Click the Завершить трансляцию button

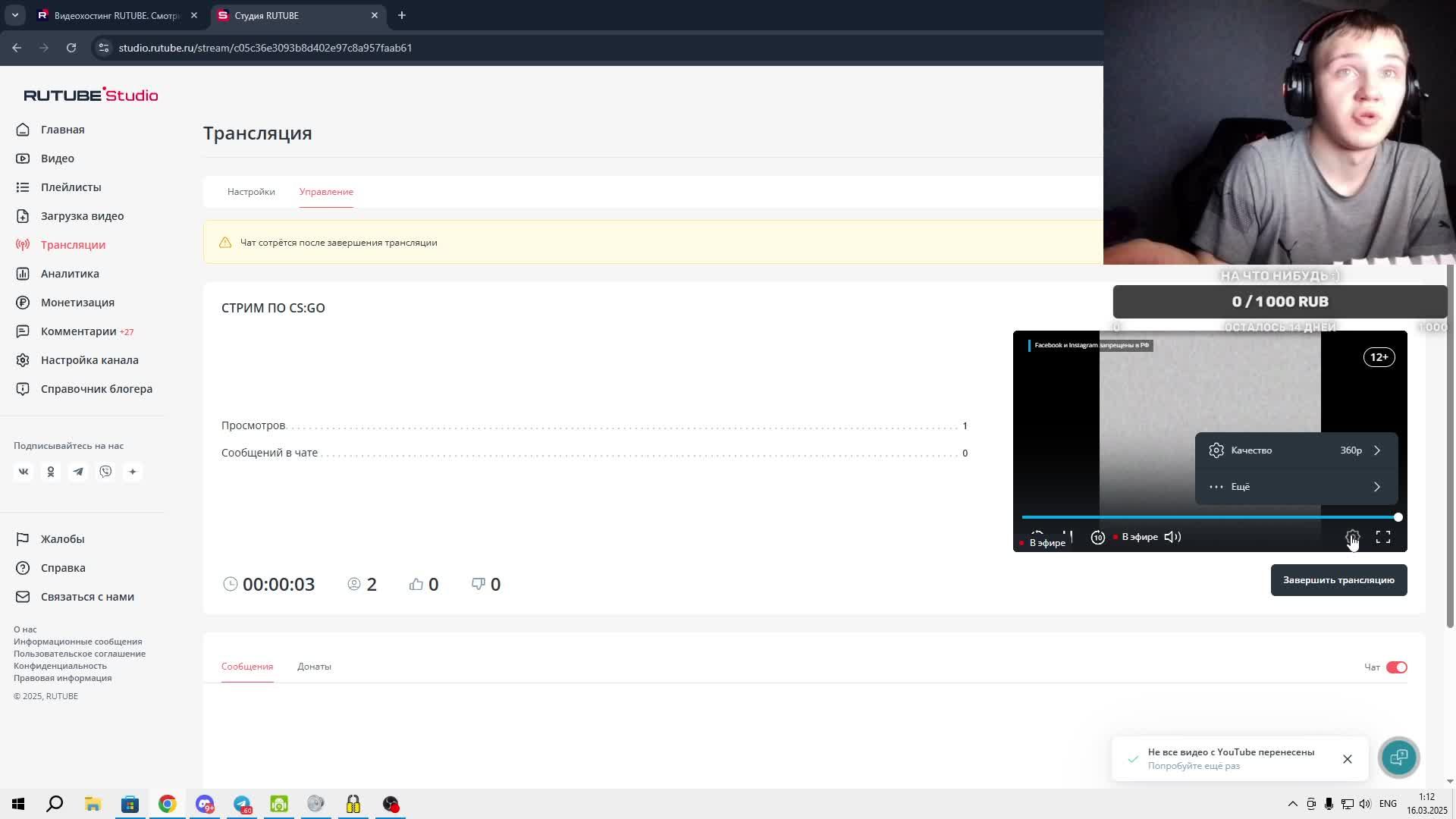click(1338, 580)
